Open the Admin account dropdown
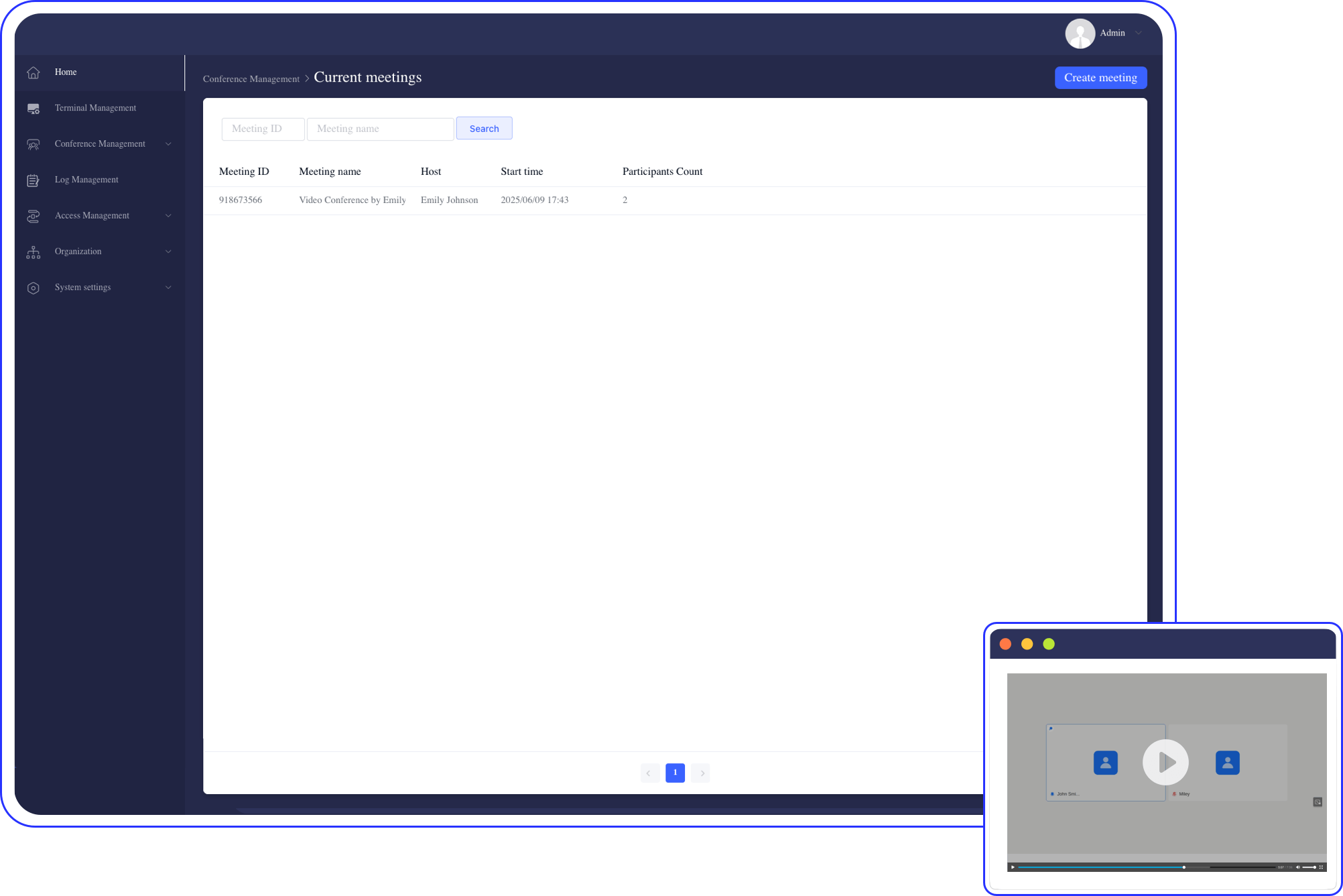Screen dimensions: 1343x896 coord(1104,32)
